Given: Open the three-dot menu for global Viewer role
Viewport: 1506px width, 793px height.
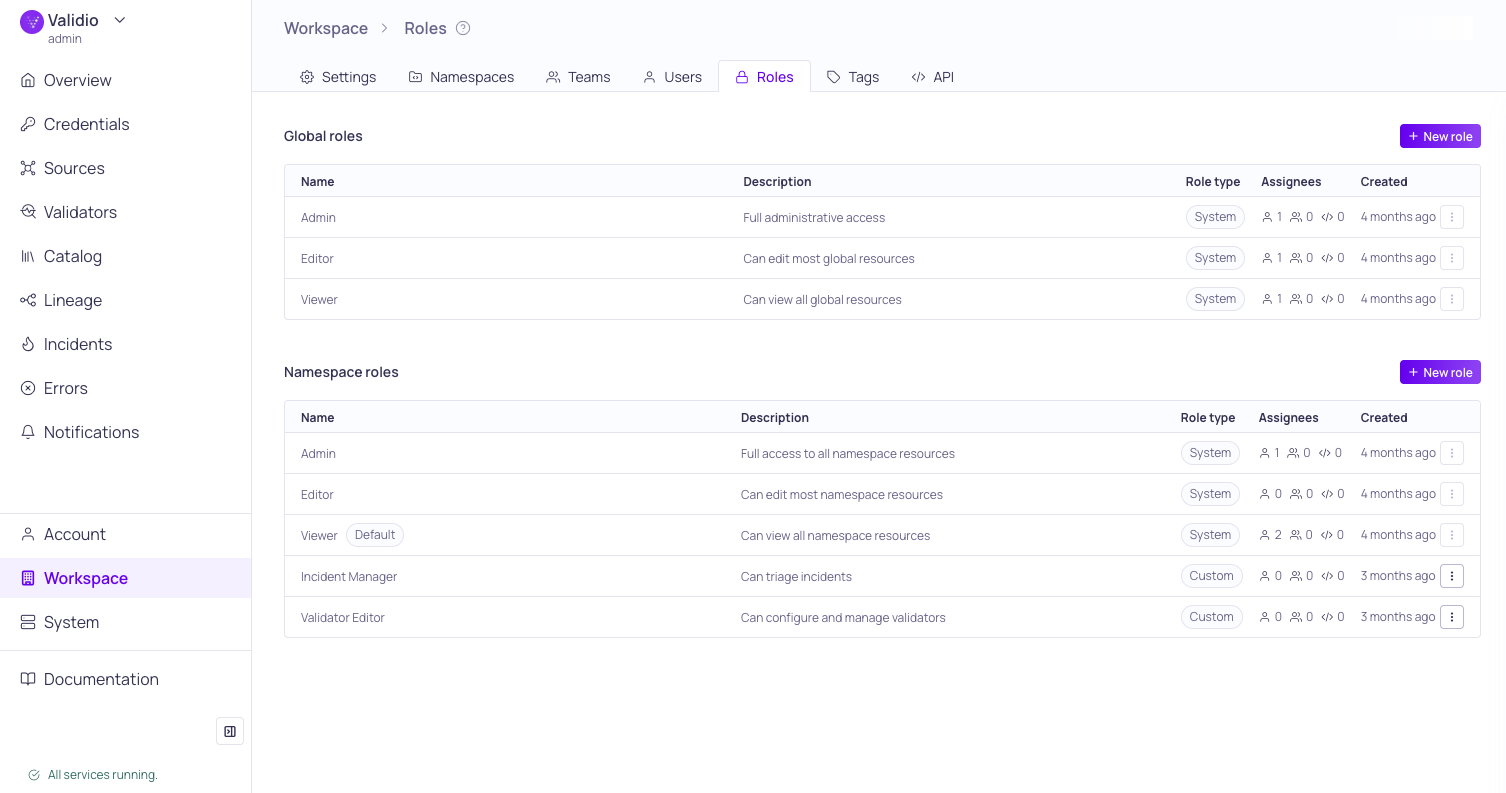Looking at the screenshot, I should pyautogui.click(x=1452, y=299).
